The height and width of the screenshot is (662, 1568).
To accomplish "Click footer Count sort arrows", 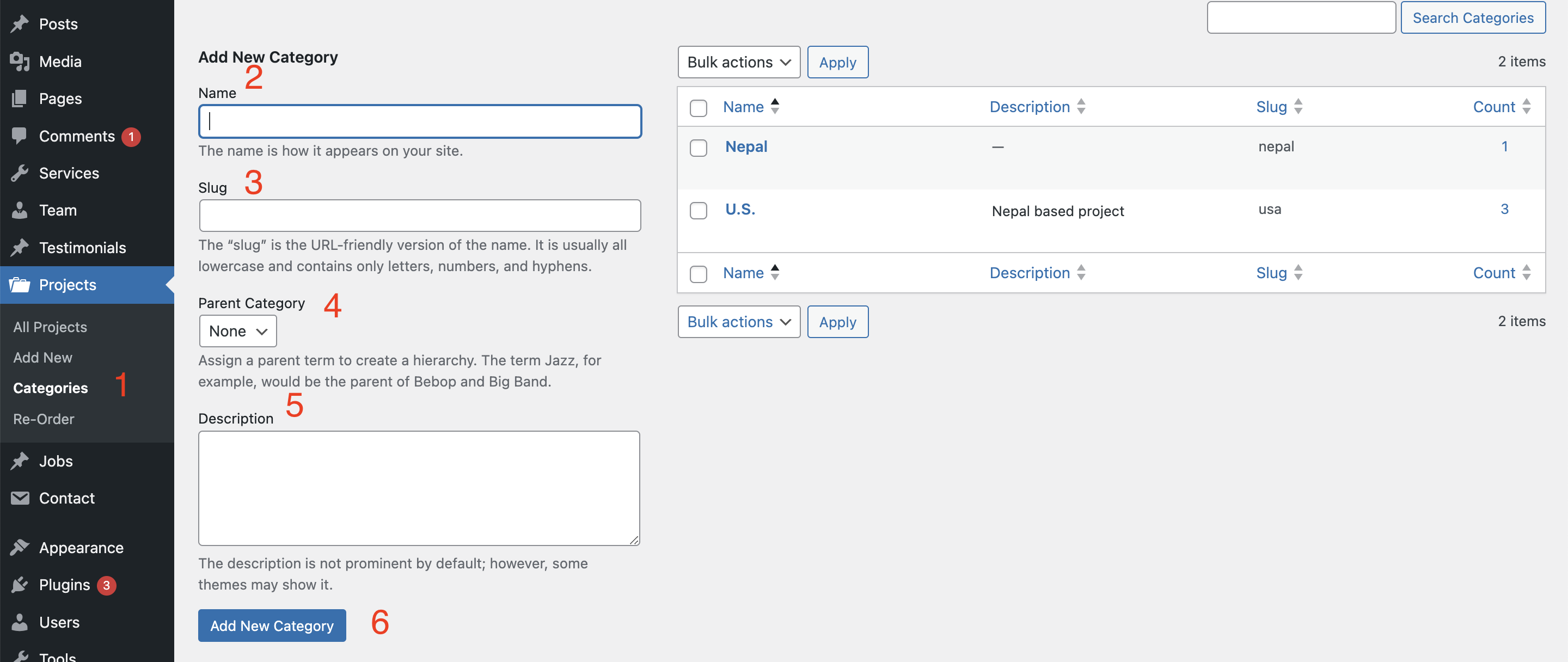I will (1527, 273).
